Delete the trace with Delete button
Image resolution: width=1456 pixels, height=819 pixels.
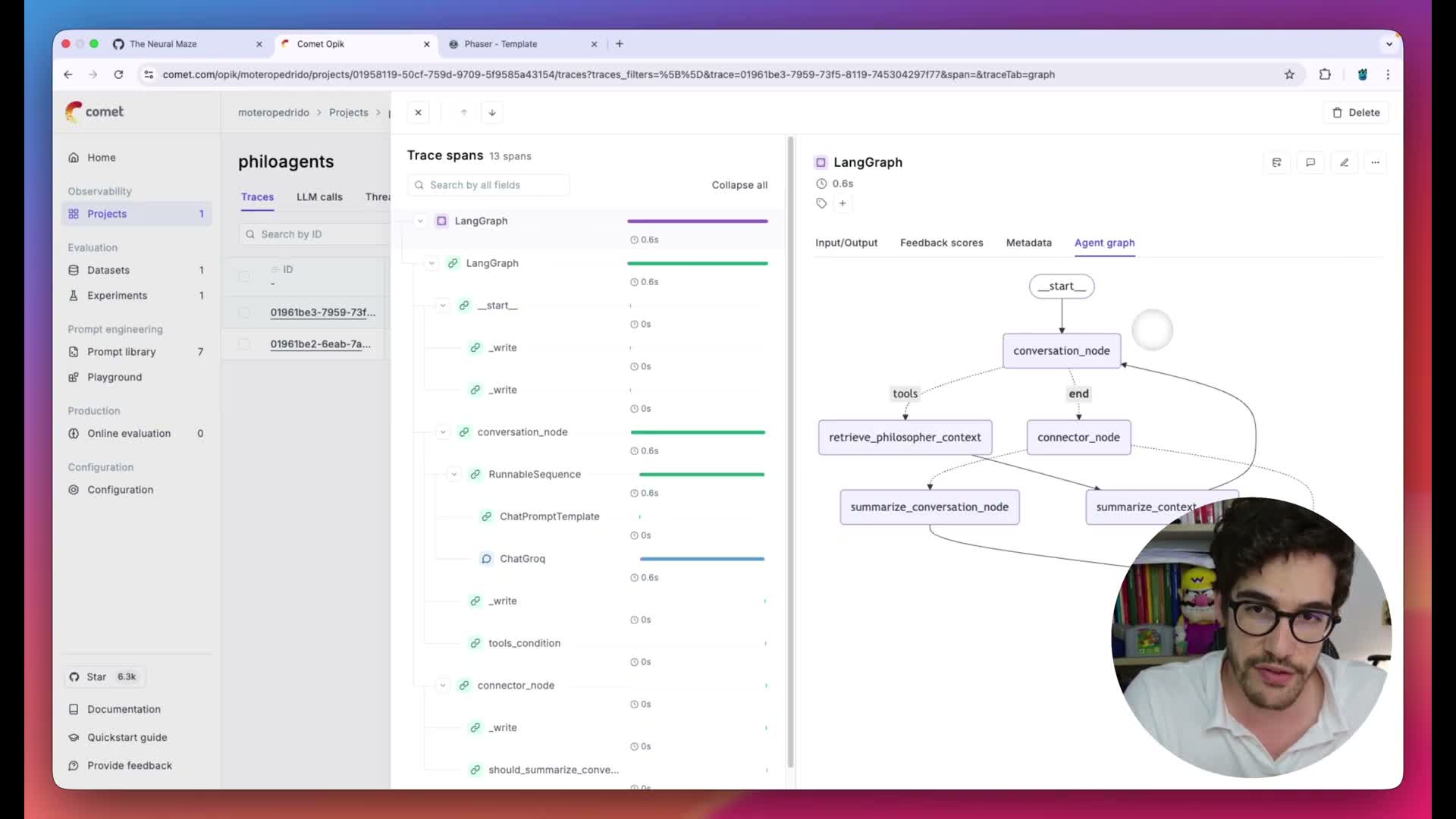[1356, 112]
